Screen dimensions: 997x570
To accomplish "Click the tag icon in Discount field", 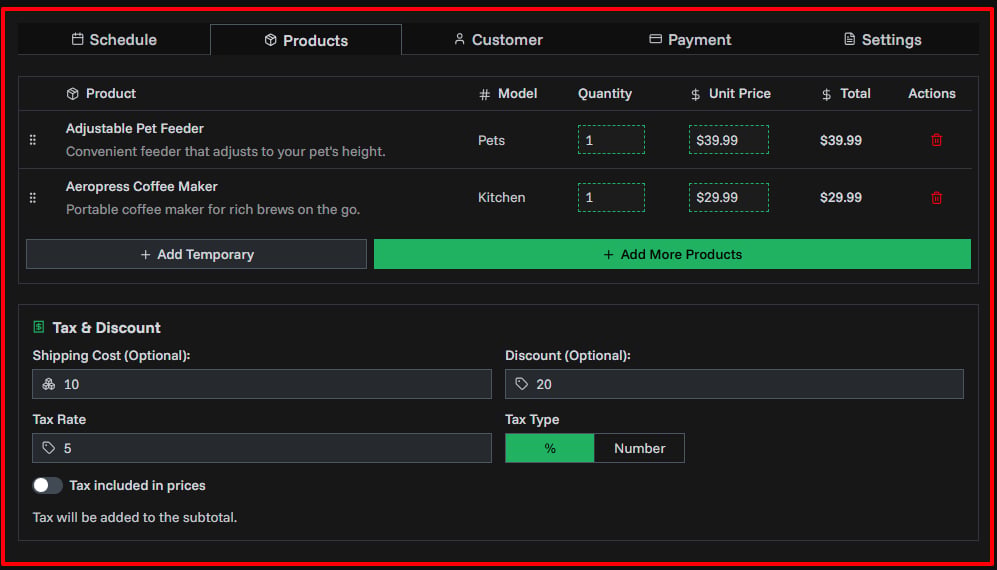I will [521, 384].
